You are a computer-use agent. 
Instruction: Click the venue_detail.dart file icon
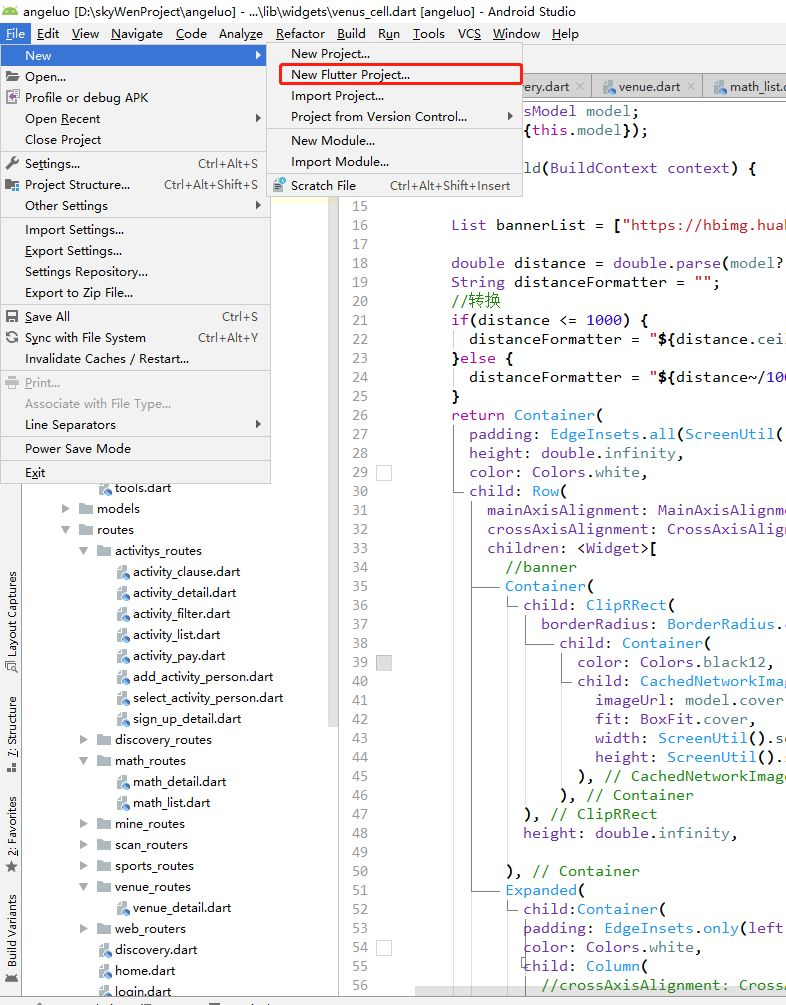(x=123, y=908)
